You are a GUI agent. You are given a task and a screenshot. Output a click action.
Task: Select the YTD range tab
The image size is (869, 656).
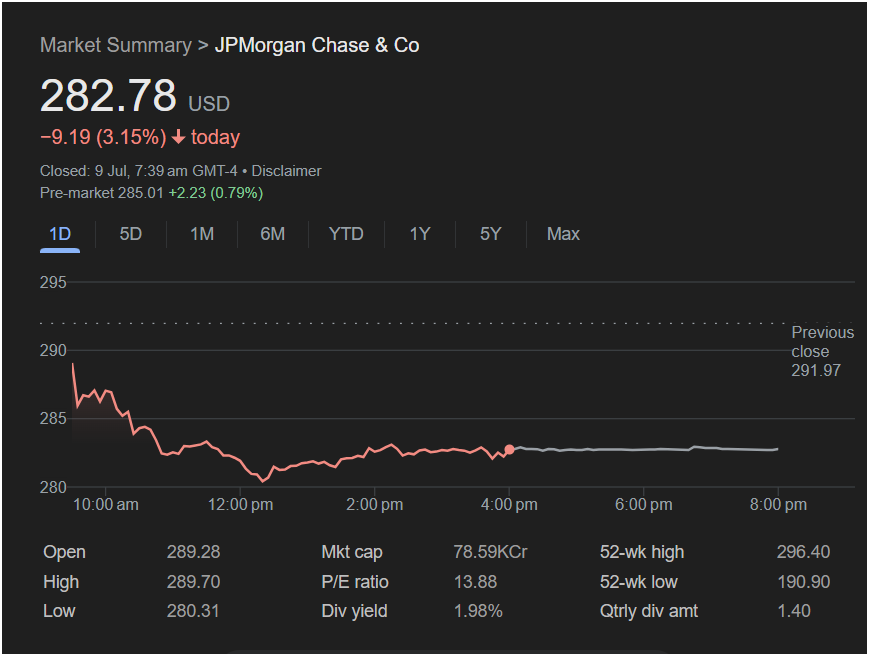coord(346,234)
